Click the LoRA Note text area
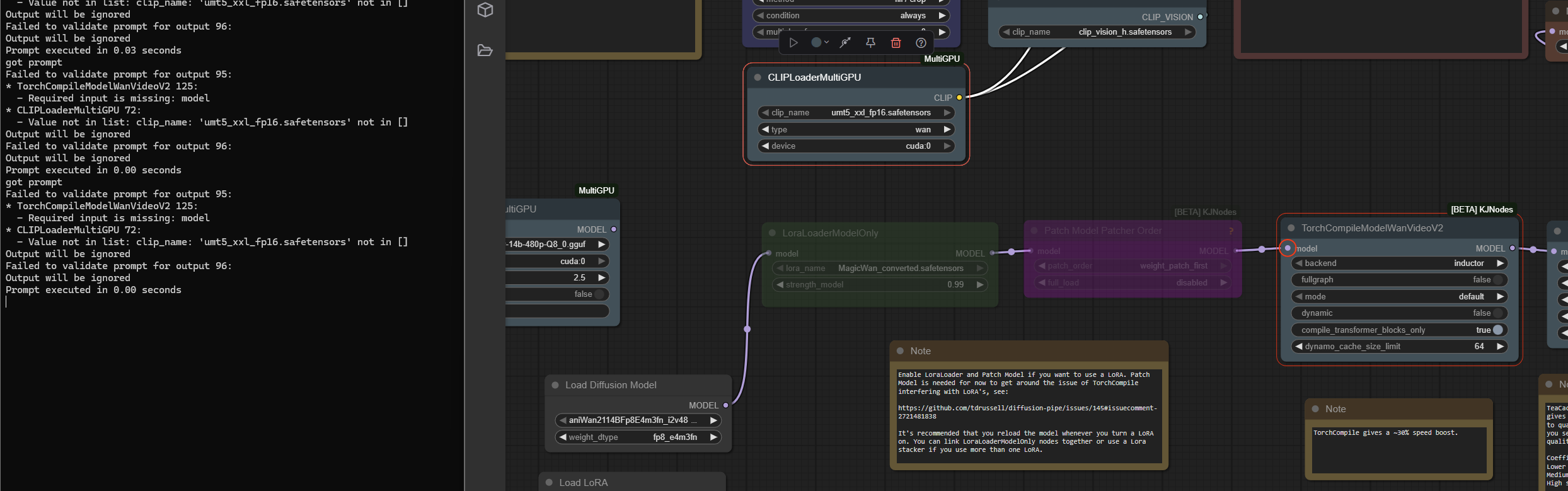 (x=1029, y=416)
